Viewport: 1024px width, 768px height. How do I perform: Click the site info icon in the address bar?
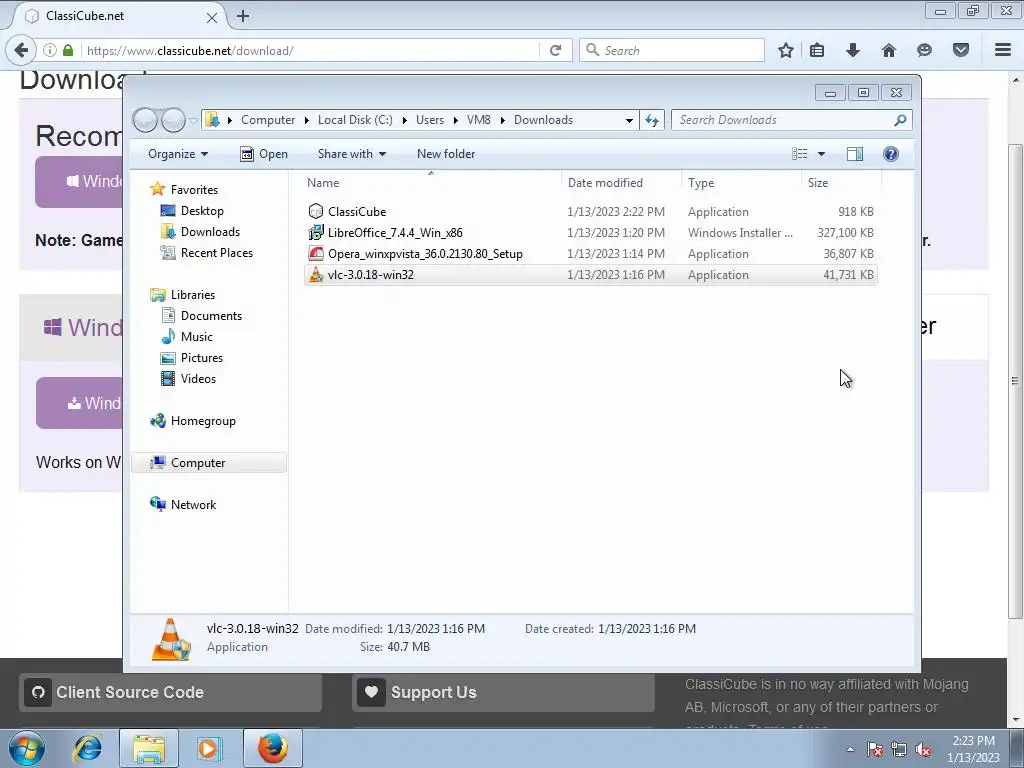coord(50,50)
